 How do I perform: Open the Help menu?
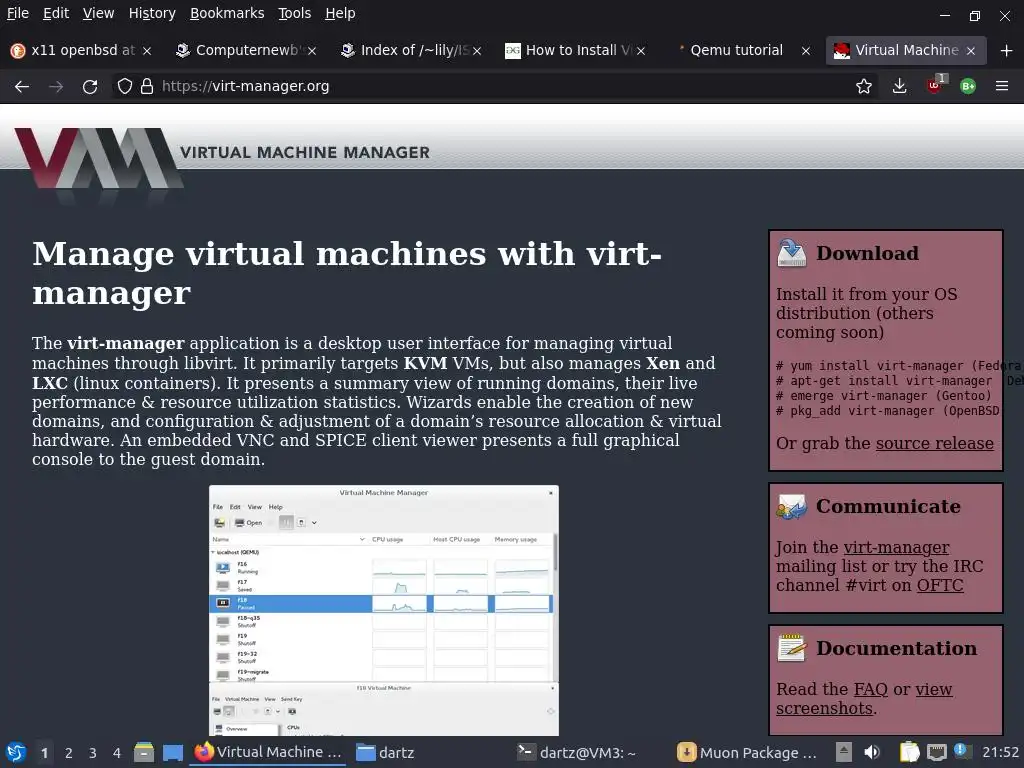click(340, 13)
